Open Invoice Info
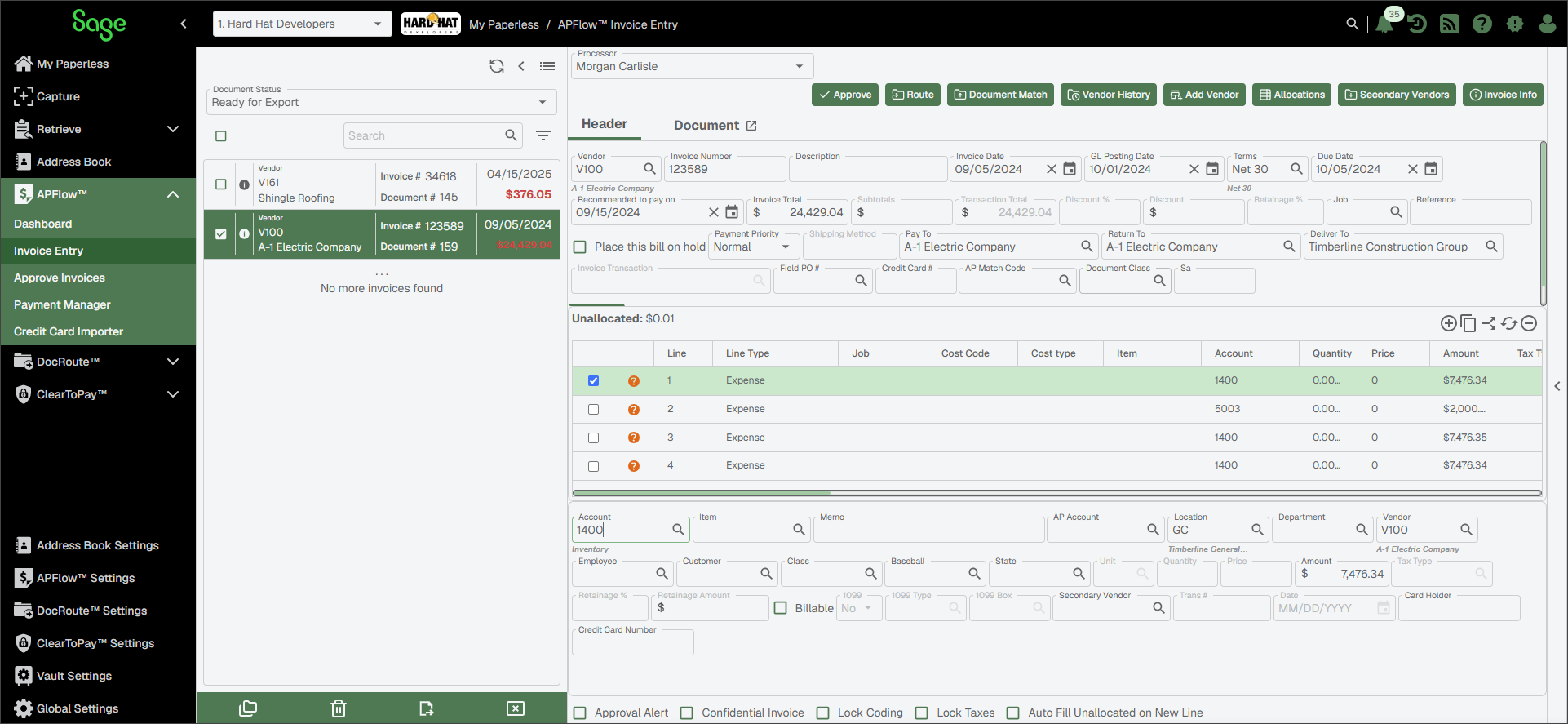The height and width of the screenshot is (724, 1568). [x=1503, y=95]
